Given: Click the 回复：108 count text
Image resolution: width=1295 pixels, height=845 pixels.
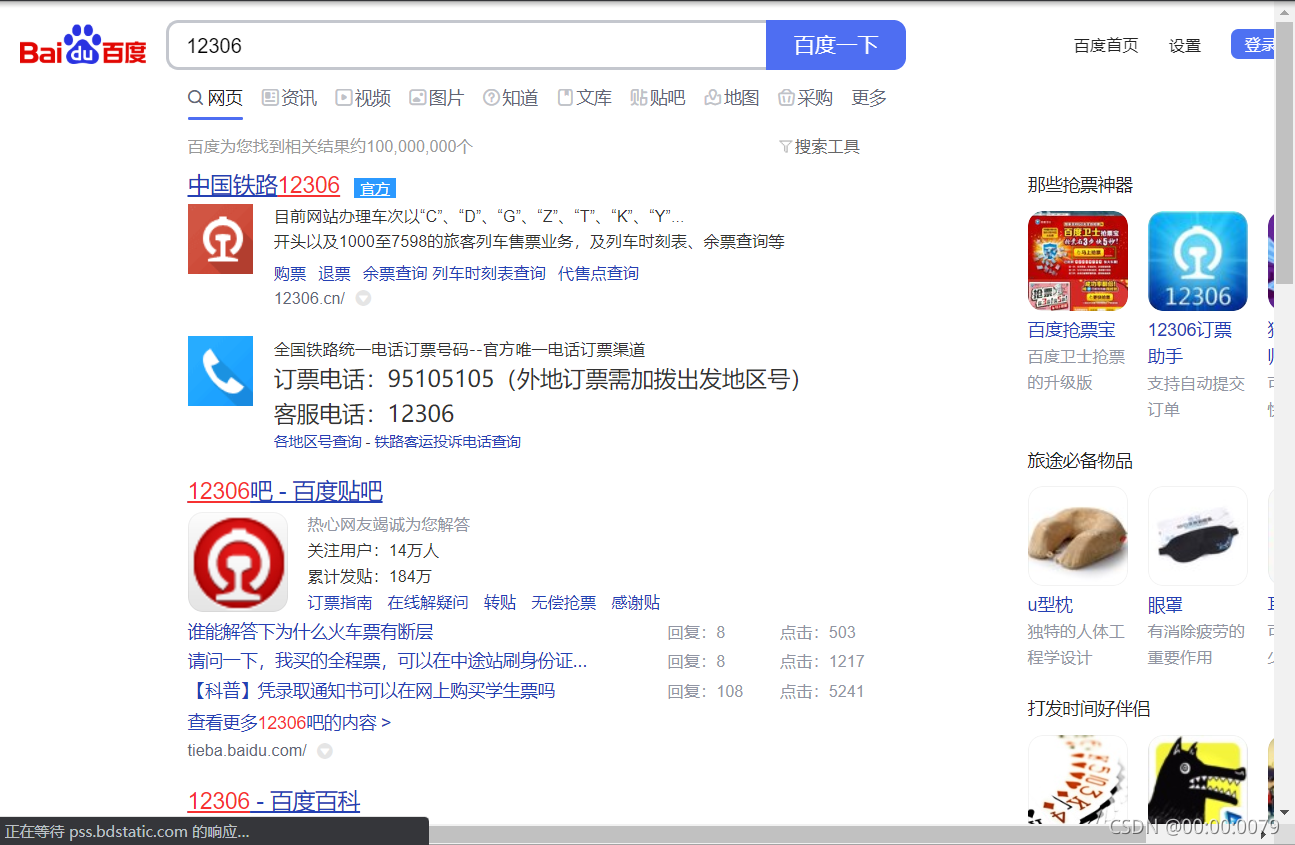Looking at the screenshot, I should click(706, 691).
